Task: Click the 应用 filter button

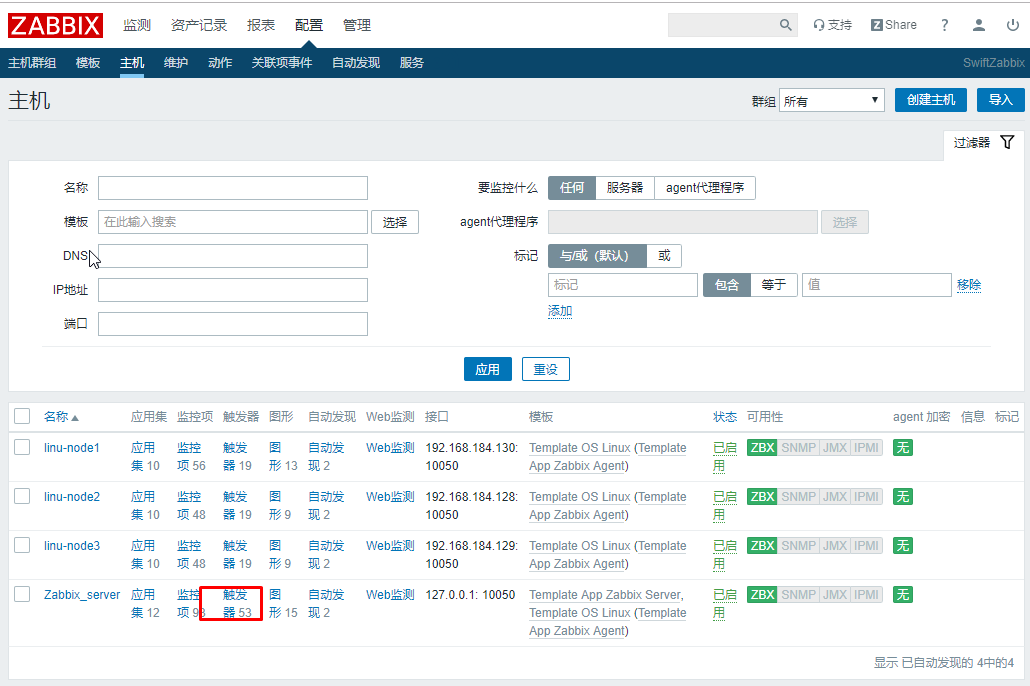Action: point(487,369)
